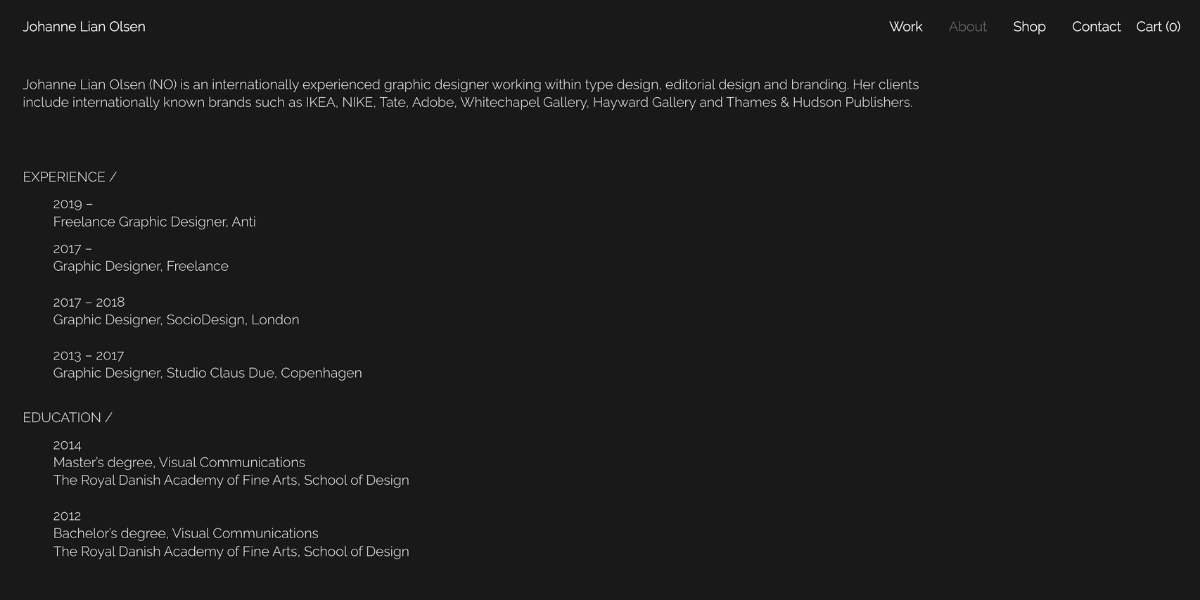Click the 2017 – 2018 date label

click(x=89, y=302)
